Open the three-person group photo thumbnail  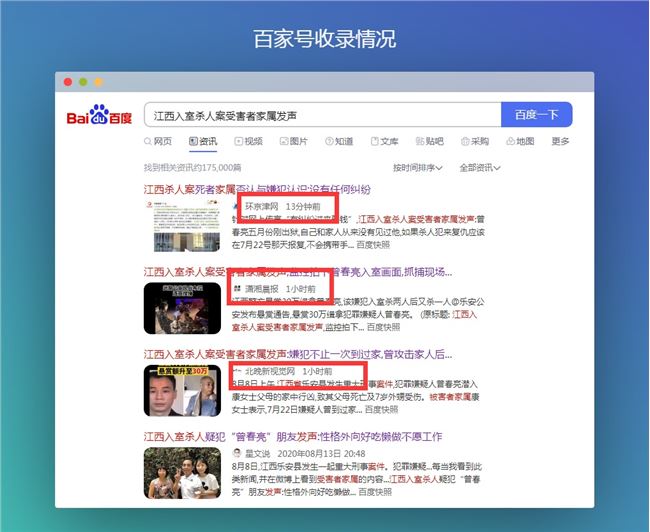click(x=182, y=473)
